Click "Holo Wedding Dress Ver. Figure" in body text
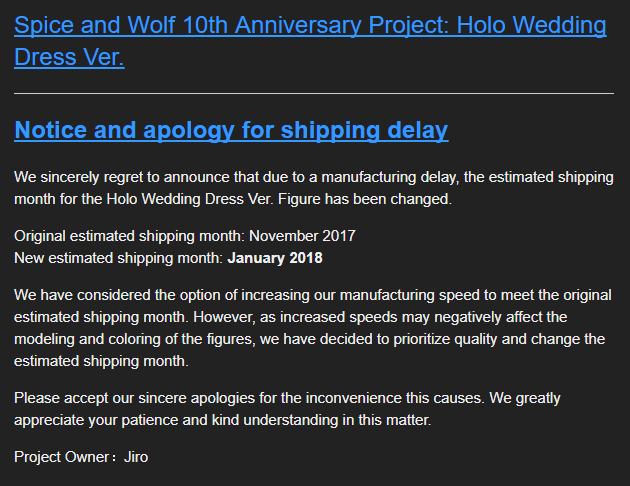This screenshot has width=630, height=486. (213, 199)
